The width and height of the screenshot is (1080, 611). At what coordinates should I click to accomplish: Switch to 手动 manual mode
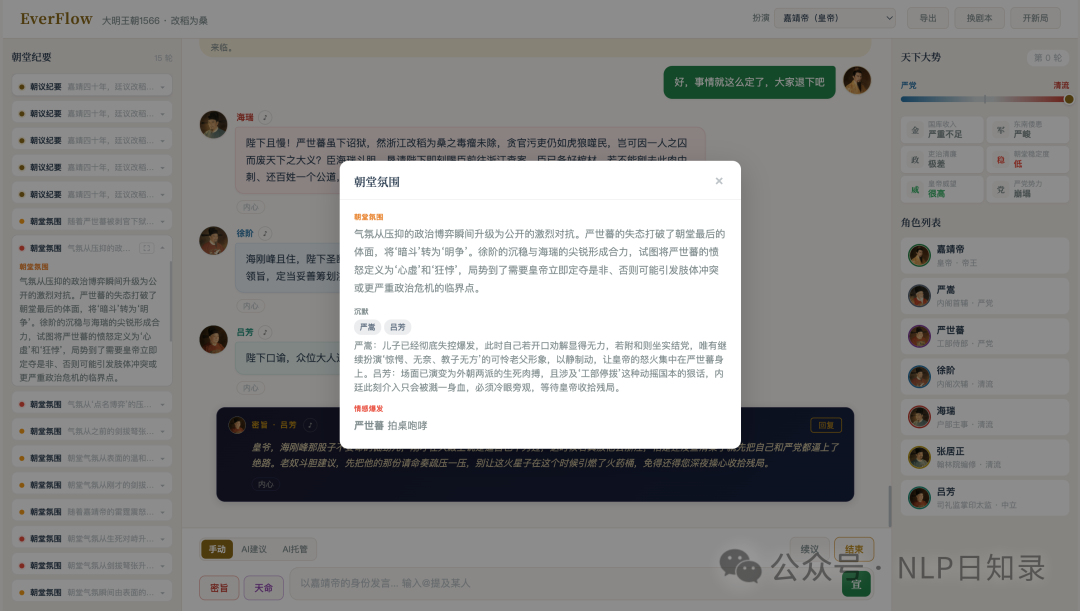tap(217, 549)
